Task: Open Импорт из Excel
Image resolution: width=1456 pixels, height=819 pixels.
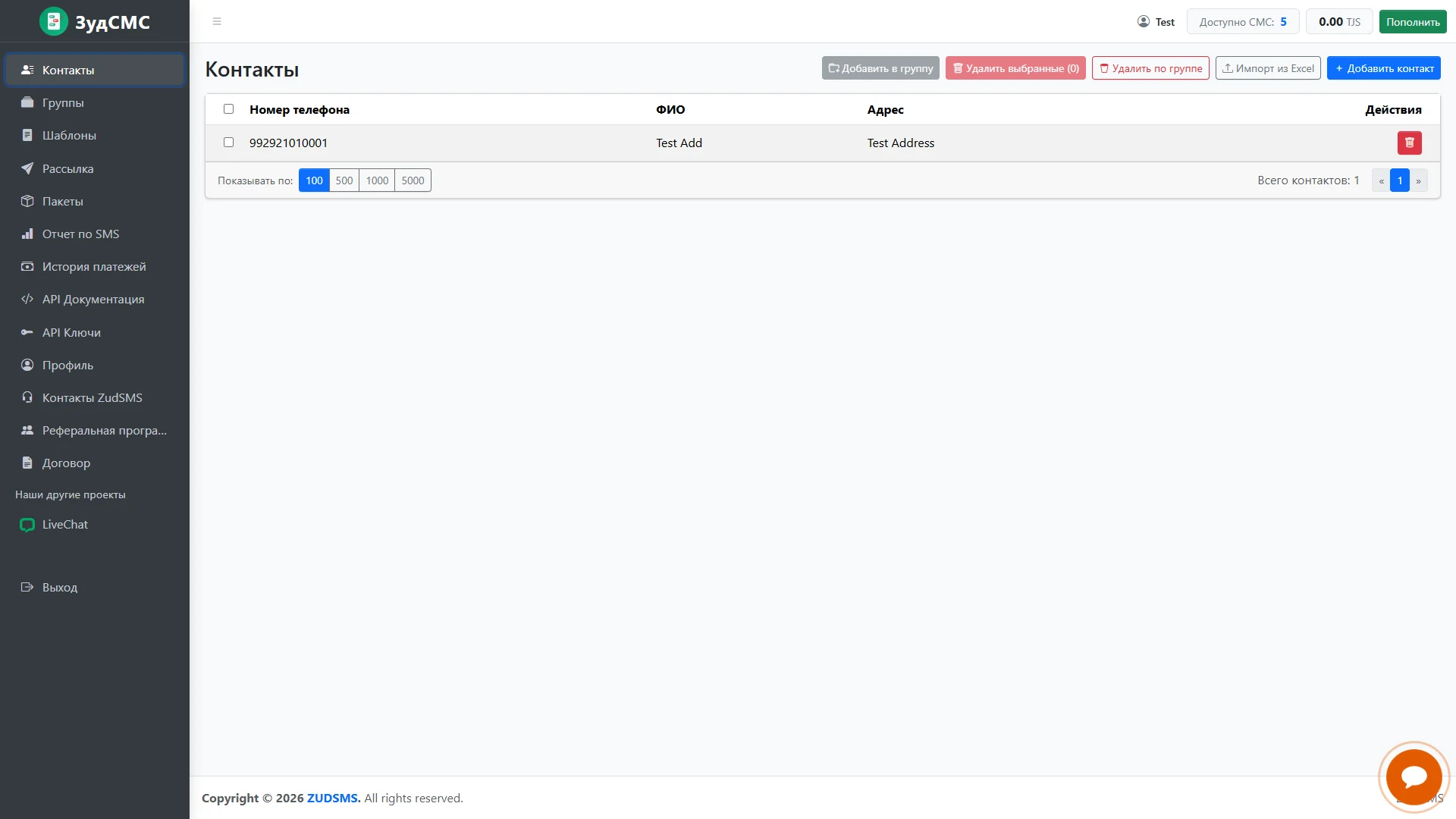Action: click(1268, 68)
